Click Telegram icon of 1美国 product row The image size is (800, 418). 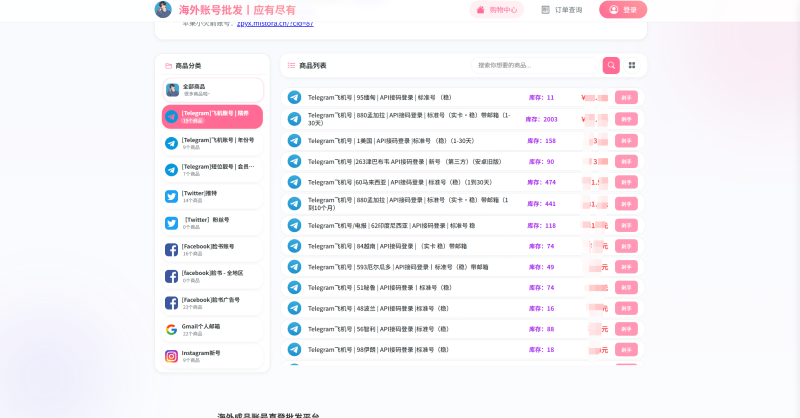pyautogui.click(x=294, y=140)
